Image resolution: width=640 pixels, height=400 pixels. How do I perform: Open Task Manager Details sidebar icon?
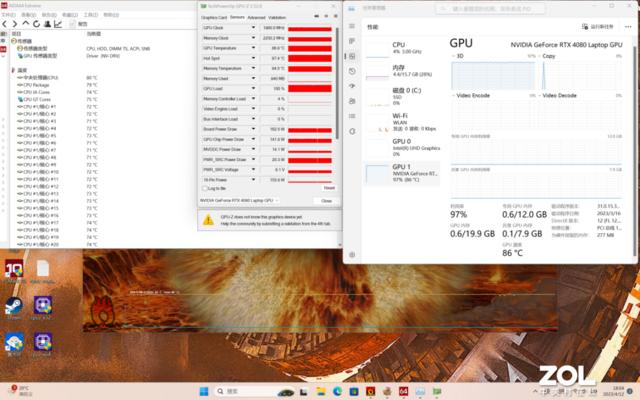click(x=352, y=116)
